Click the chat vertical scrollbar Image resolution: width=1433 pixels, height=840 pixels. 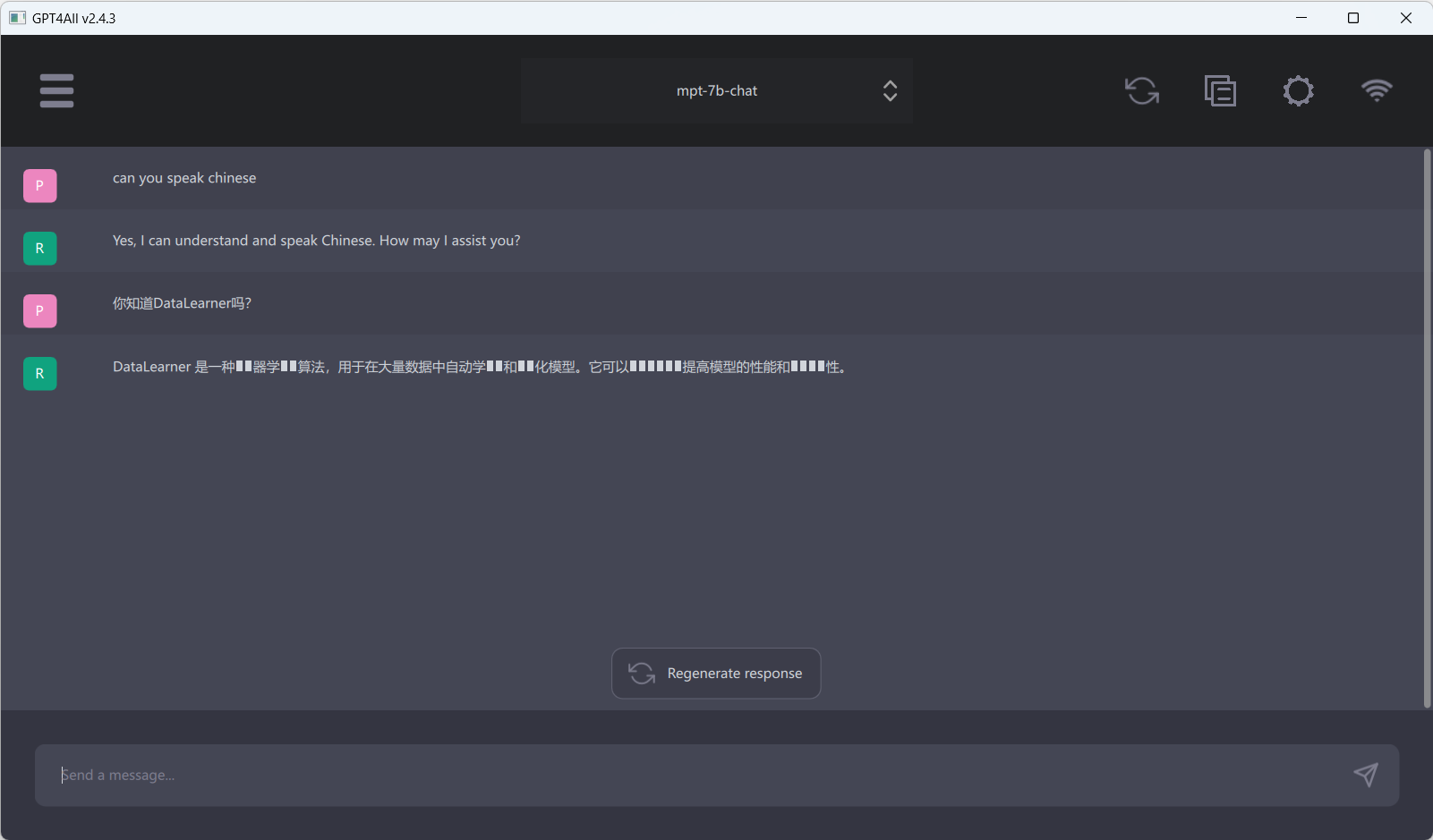[x=1427, y=428]
